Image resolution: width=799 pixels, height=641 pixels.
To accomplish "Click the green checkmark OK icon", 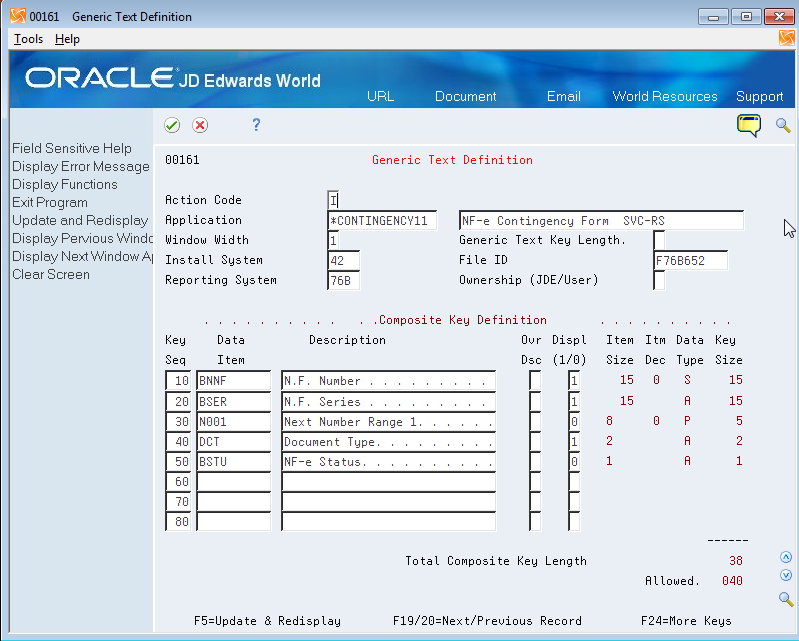I will 172,125.
